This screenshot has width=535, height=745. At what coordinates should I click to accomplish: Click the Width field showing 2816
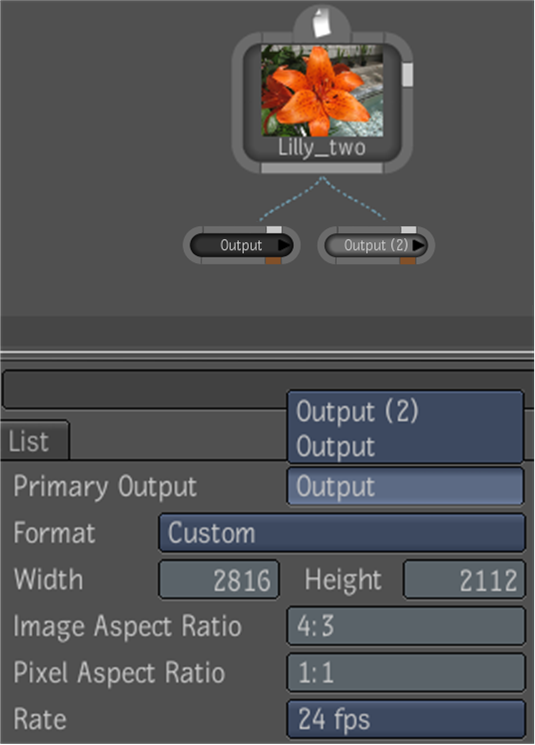[x=219, y=580]
